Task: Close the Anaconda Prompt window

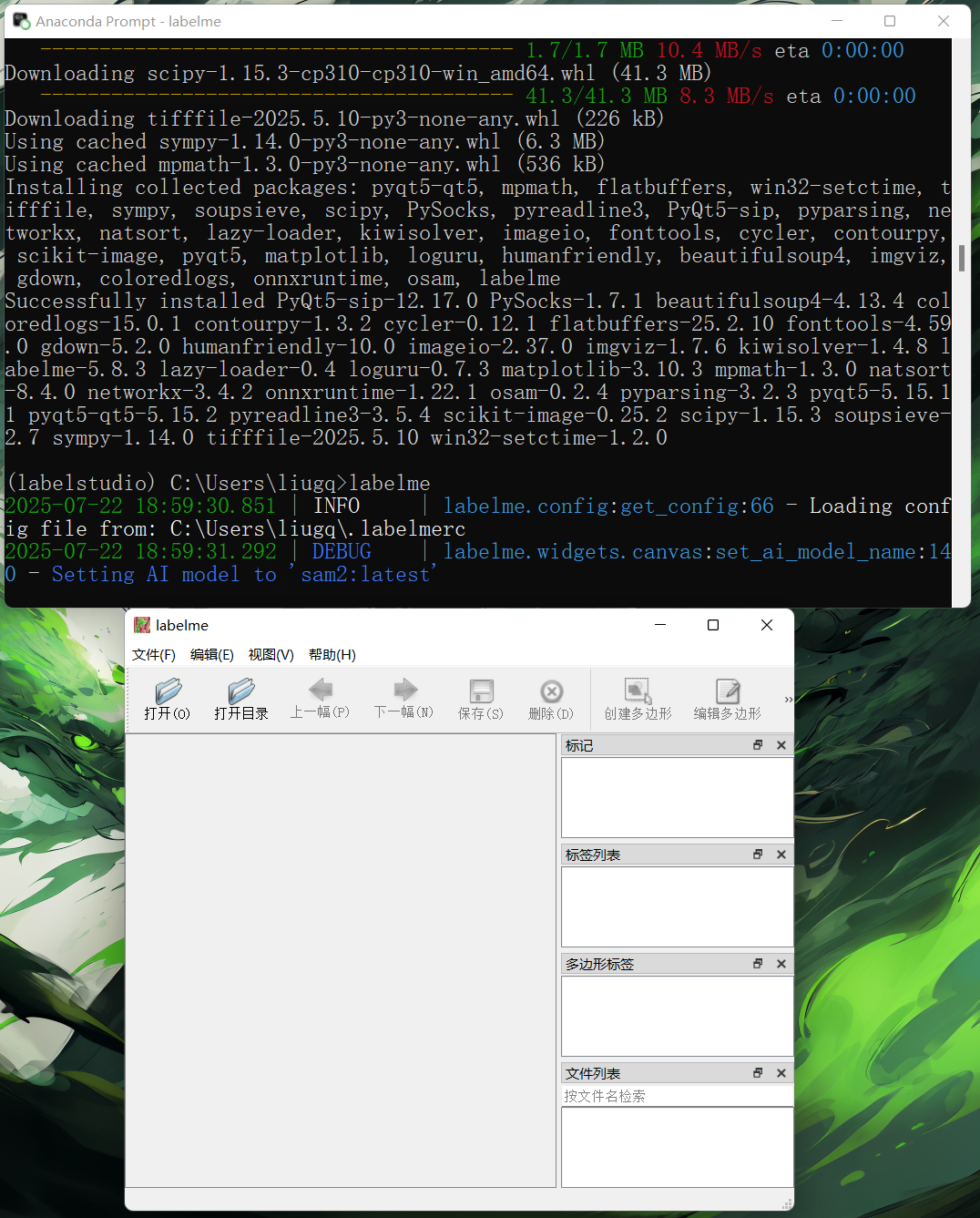Action: point(944,21)
